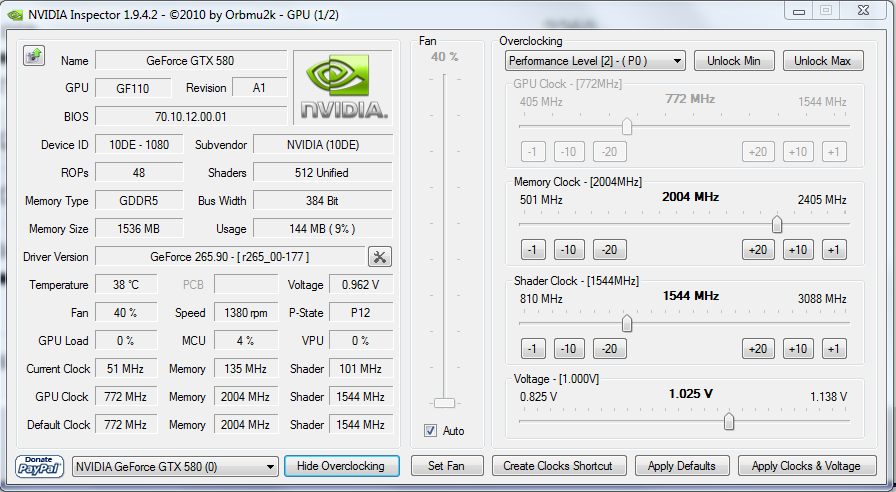
Task: Click the Set Fan button
Action: pos(447,466)
